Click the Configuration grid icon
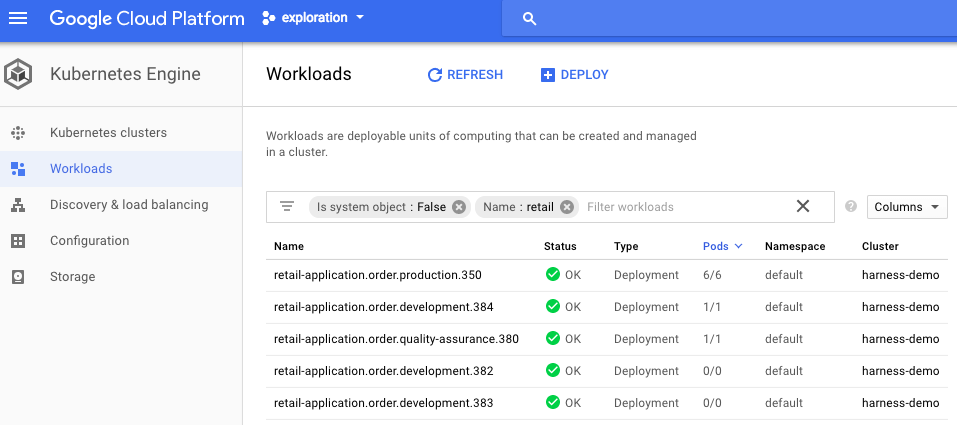This screenshot has width=957, height=425. point(18,241)
